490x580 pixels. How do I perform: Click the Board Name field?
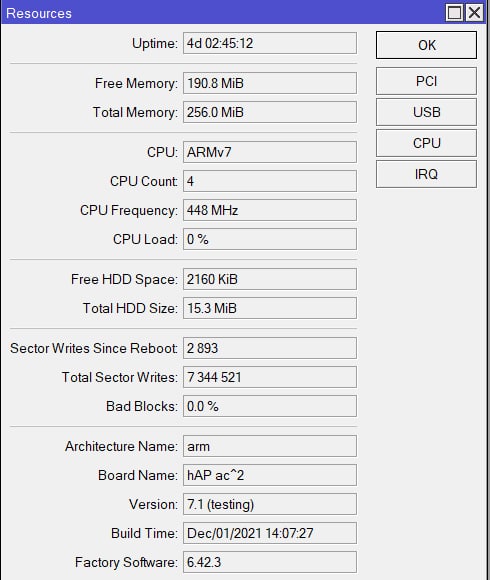tap(270, 475)
